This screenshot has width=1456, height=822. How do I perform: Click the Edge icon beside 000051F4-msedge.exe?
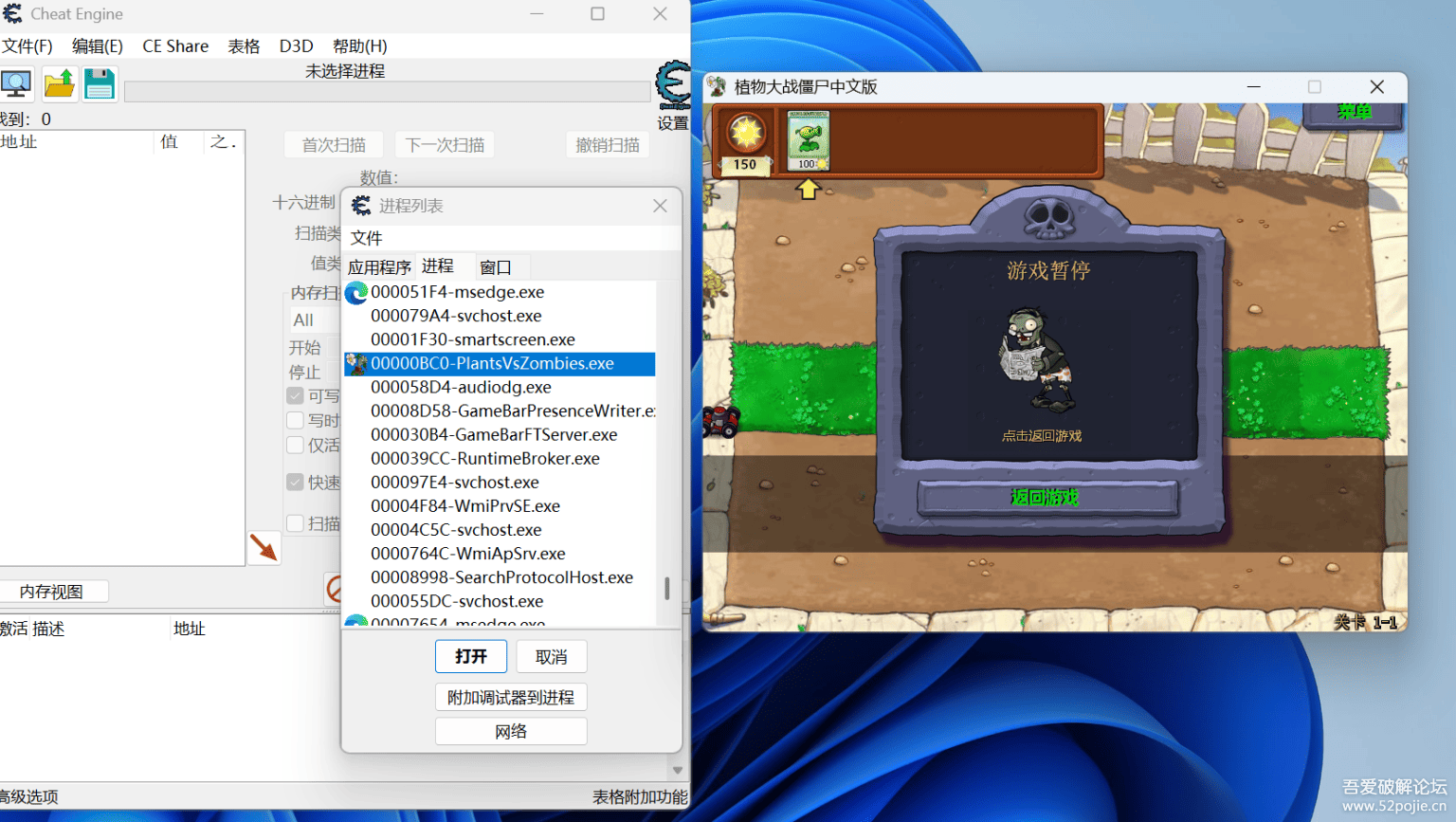(356, 293)
